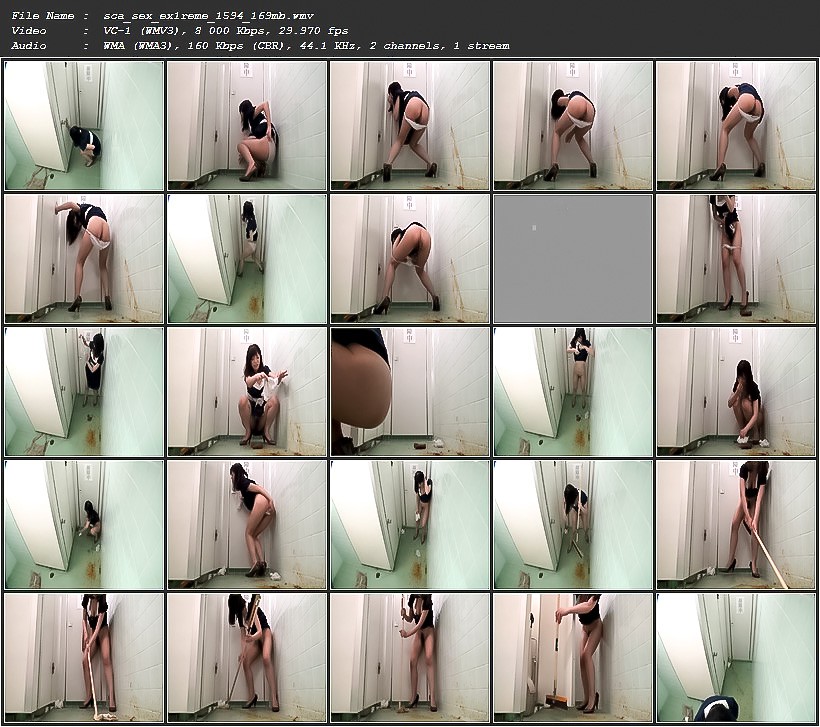Click the "File Name" label in the header

[x=43, y=16]
